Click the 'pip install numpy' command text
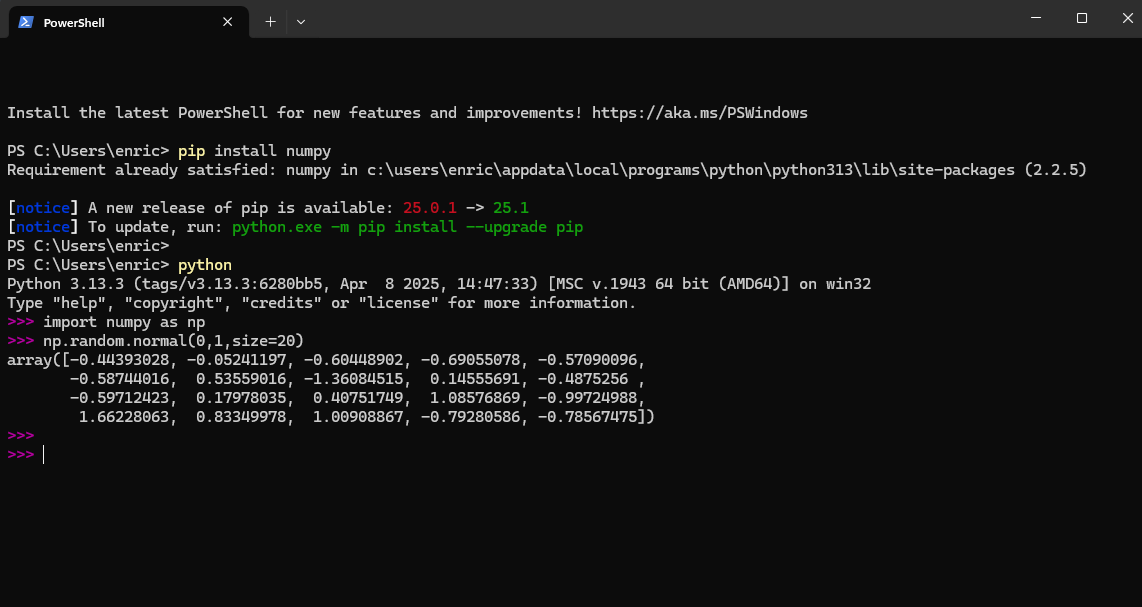The image size is (1142, 607). [254, 151]
